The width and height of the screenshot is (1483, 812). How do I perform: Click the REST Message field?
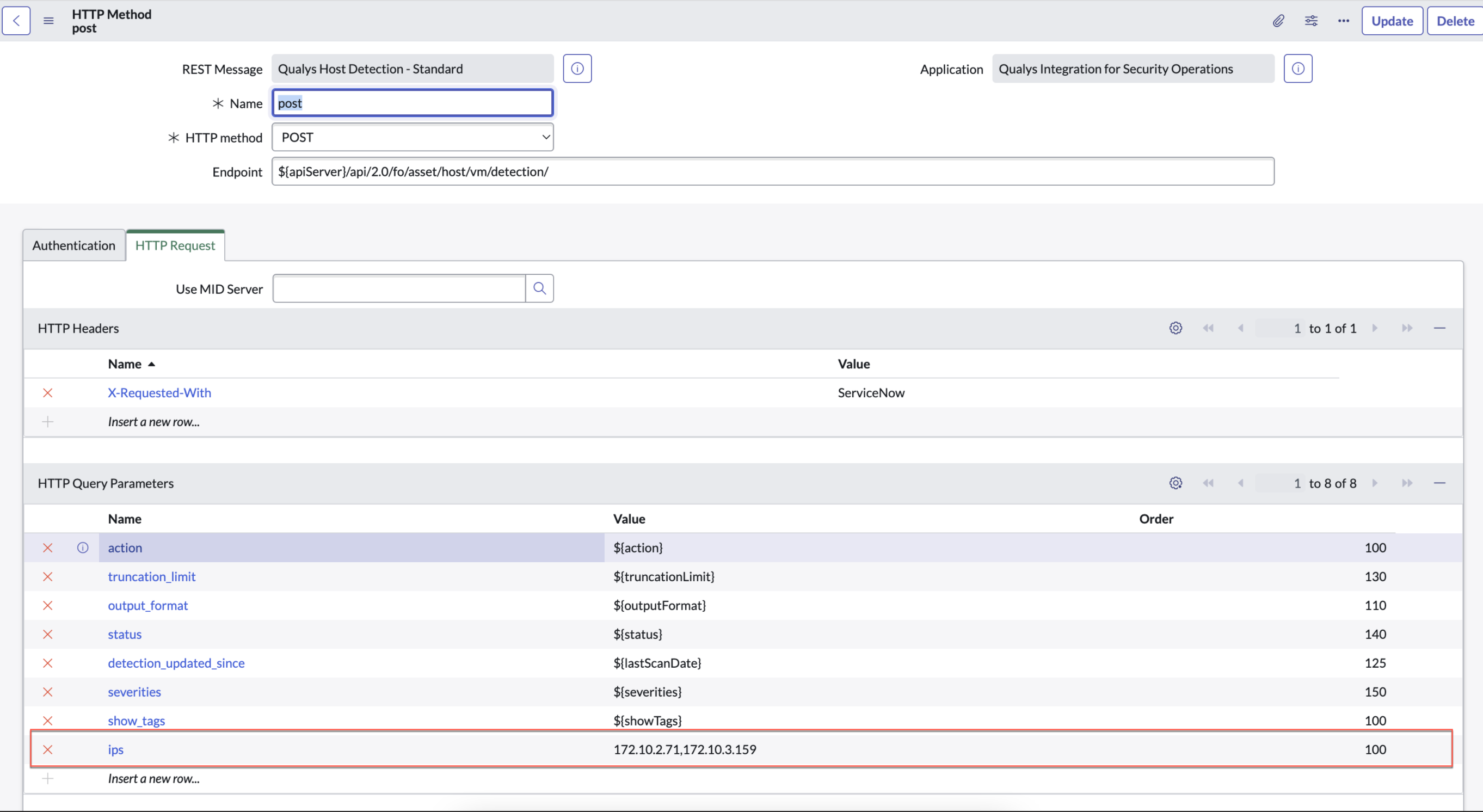413,69
